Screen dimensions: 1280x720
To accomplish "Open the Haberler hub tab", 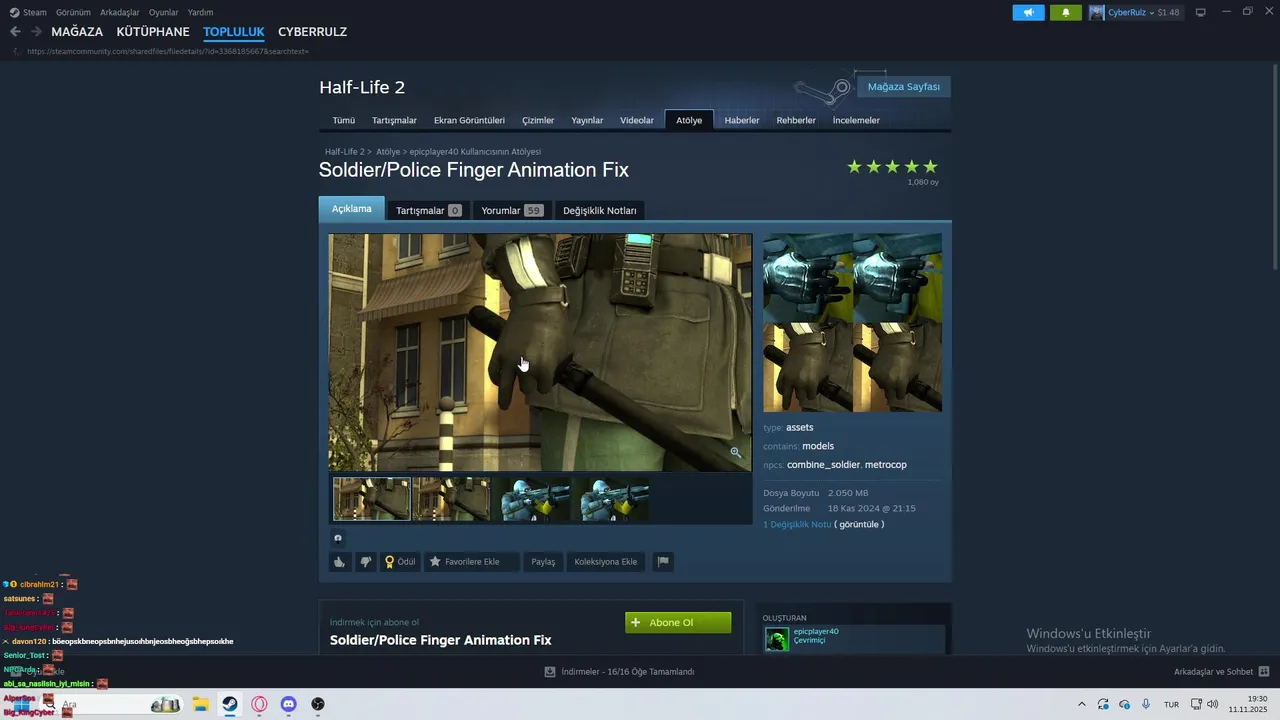I will [742, 120].
